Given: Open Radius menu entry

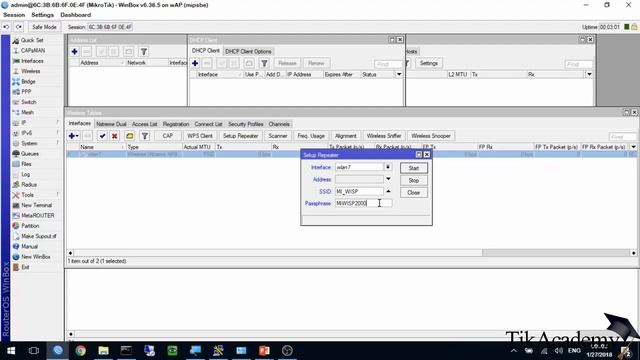Looking at the screenshot, I should [29, 184].
